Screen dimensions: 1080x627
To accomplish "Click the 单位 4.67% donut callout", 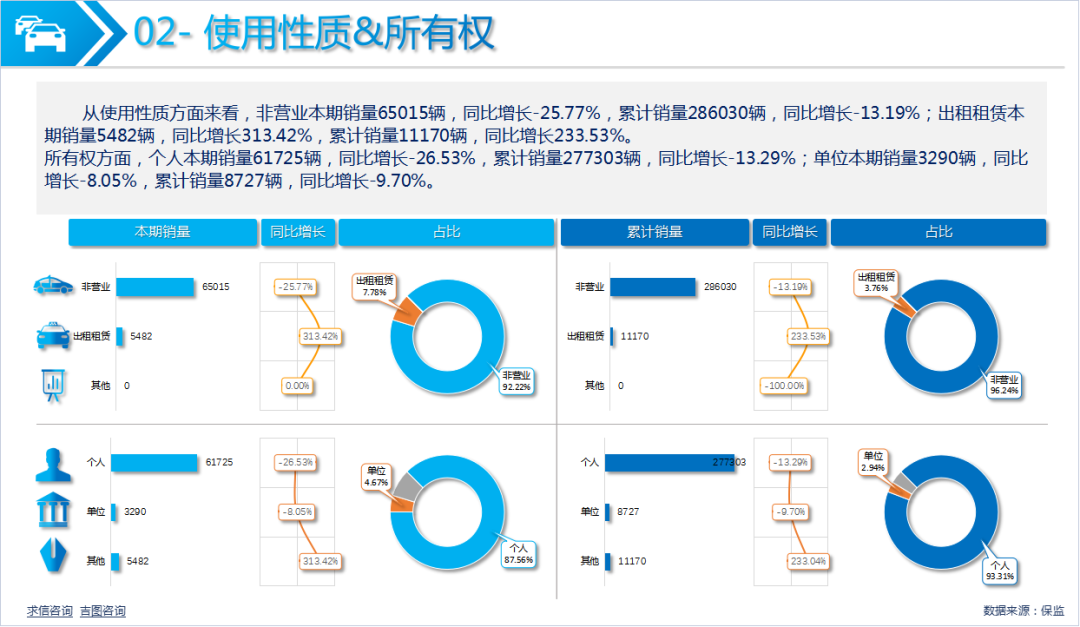I will pos(376,477).
